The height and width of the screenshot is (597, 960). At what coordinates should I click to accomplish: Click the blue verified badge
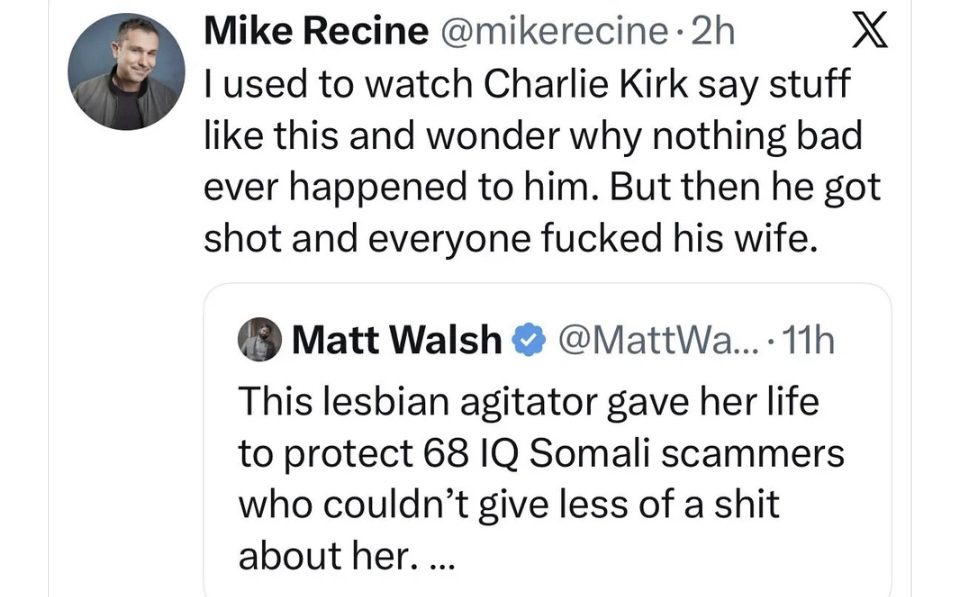(x=526, y=342)
